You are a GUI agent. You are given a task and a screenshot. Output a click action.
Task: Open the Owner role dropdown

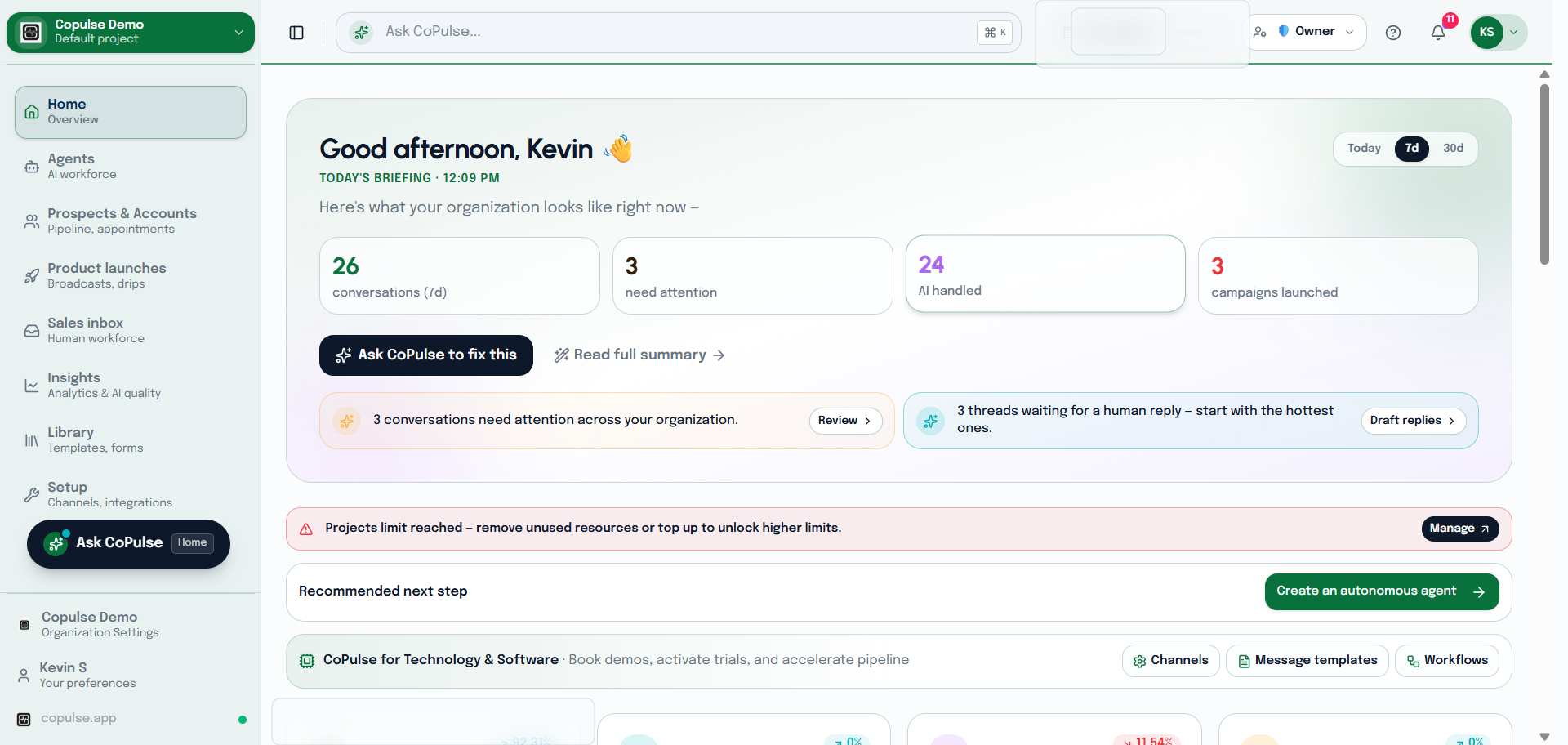(1307, 33)
